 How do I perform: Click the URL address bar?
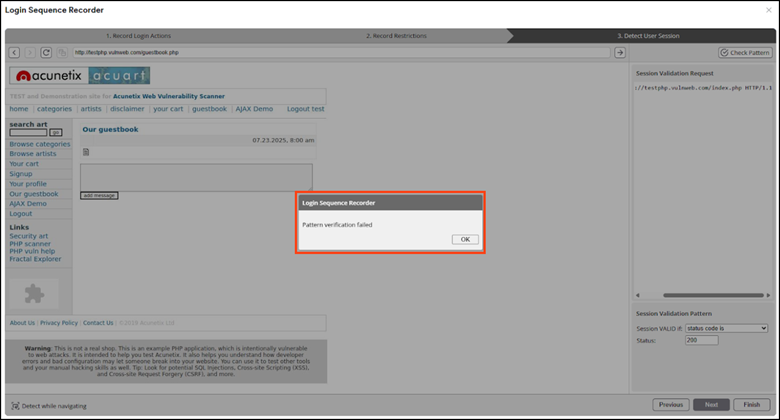[340, 53]
